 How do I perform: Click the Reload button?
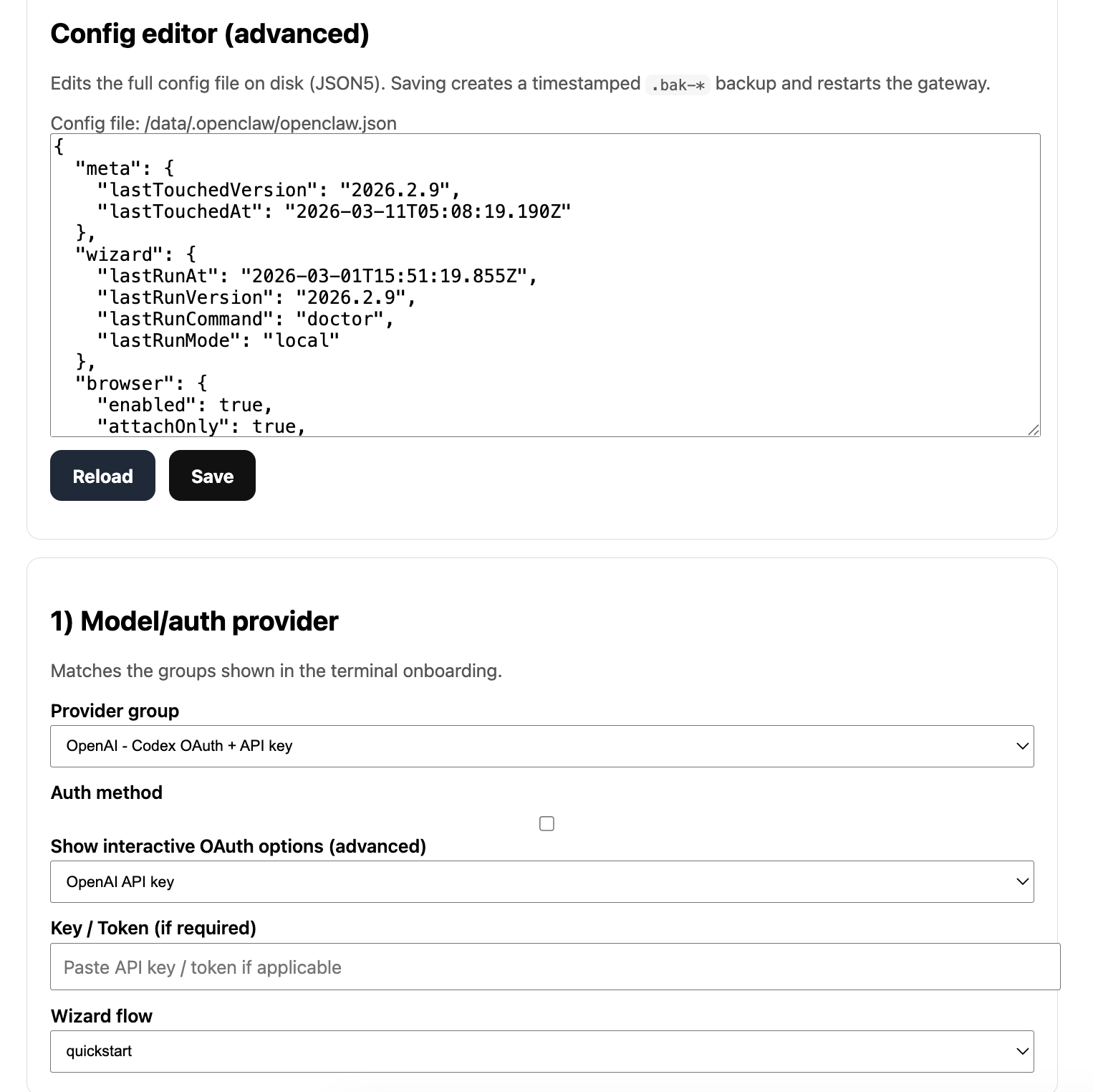point(102,476)
